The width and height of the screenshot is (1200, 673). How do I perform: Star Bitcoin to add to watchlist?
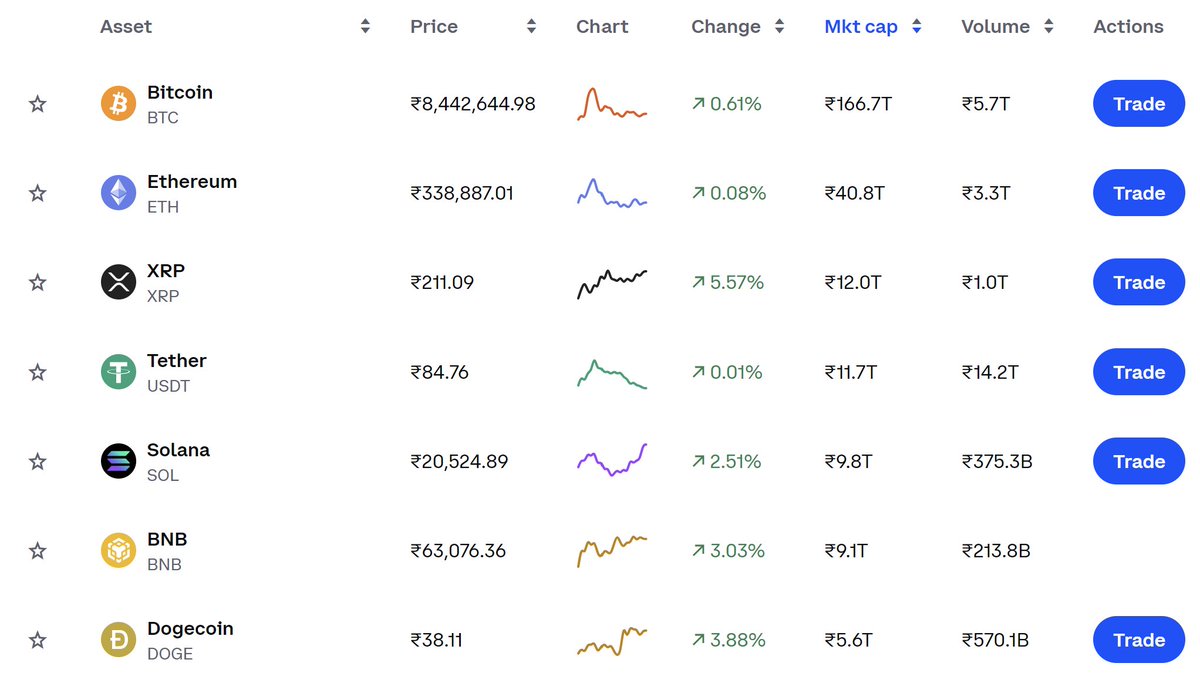click(x=37, y=104)
